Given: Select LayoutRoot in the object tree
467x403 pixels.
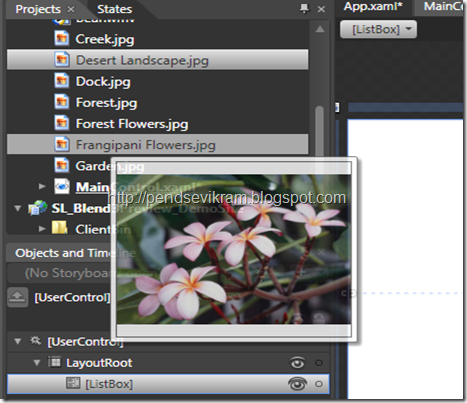Looking at the screenshot, I should [x=99, y=363].
